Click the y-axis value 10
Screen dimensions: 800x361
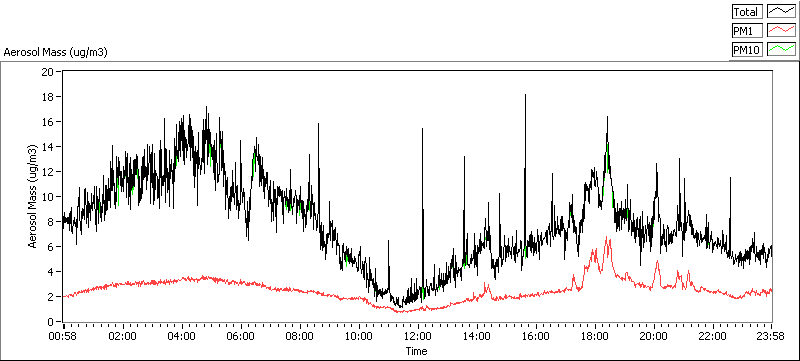(x=48, y=197)
